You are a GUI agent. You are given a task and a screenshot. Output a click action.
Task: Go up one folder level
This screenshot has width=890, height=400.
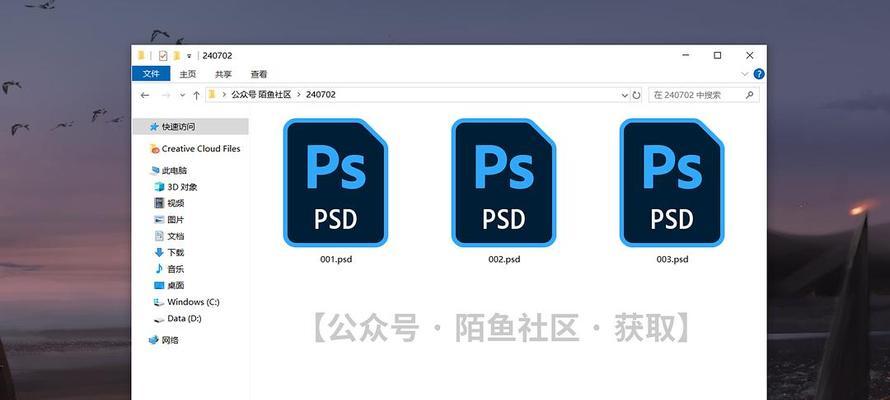tap(196, 95)
